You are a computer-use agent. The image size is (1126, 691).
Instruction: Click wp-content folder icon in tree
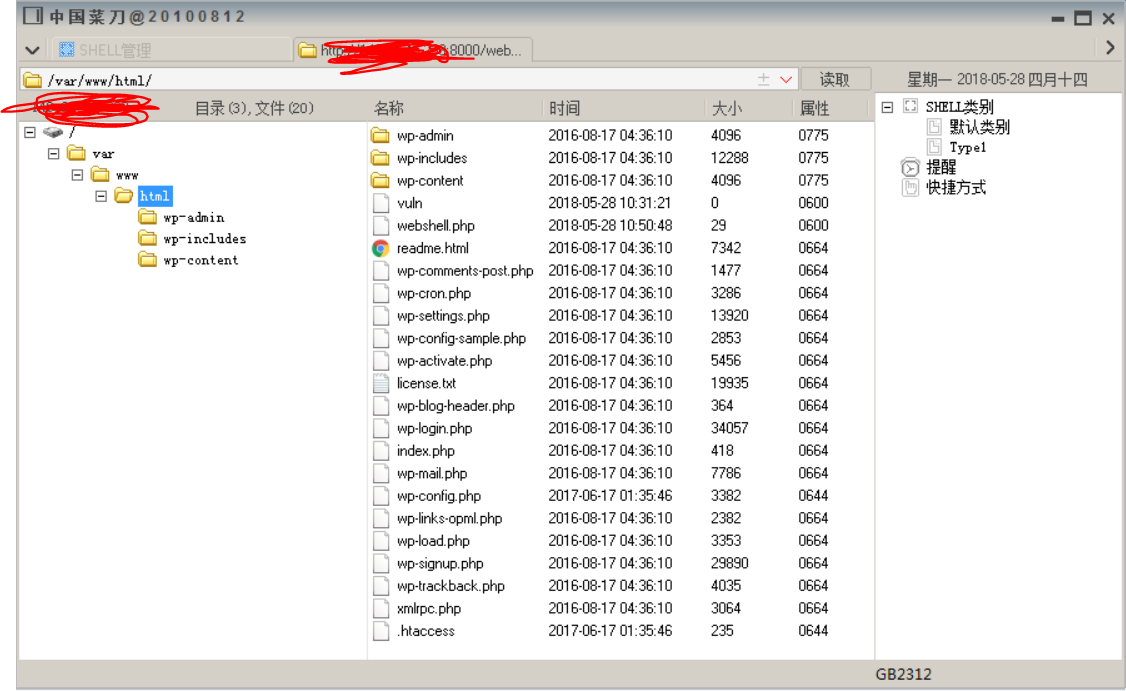pyautogui.click(x=147, y=259)
